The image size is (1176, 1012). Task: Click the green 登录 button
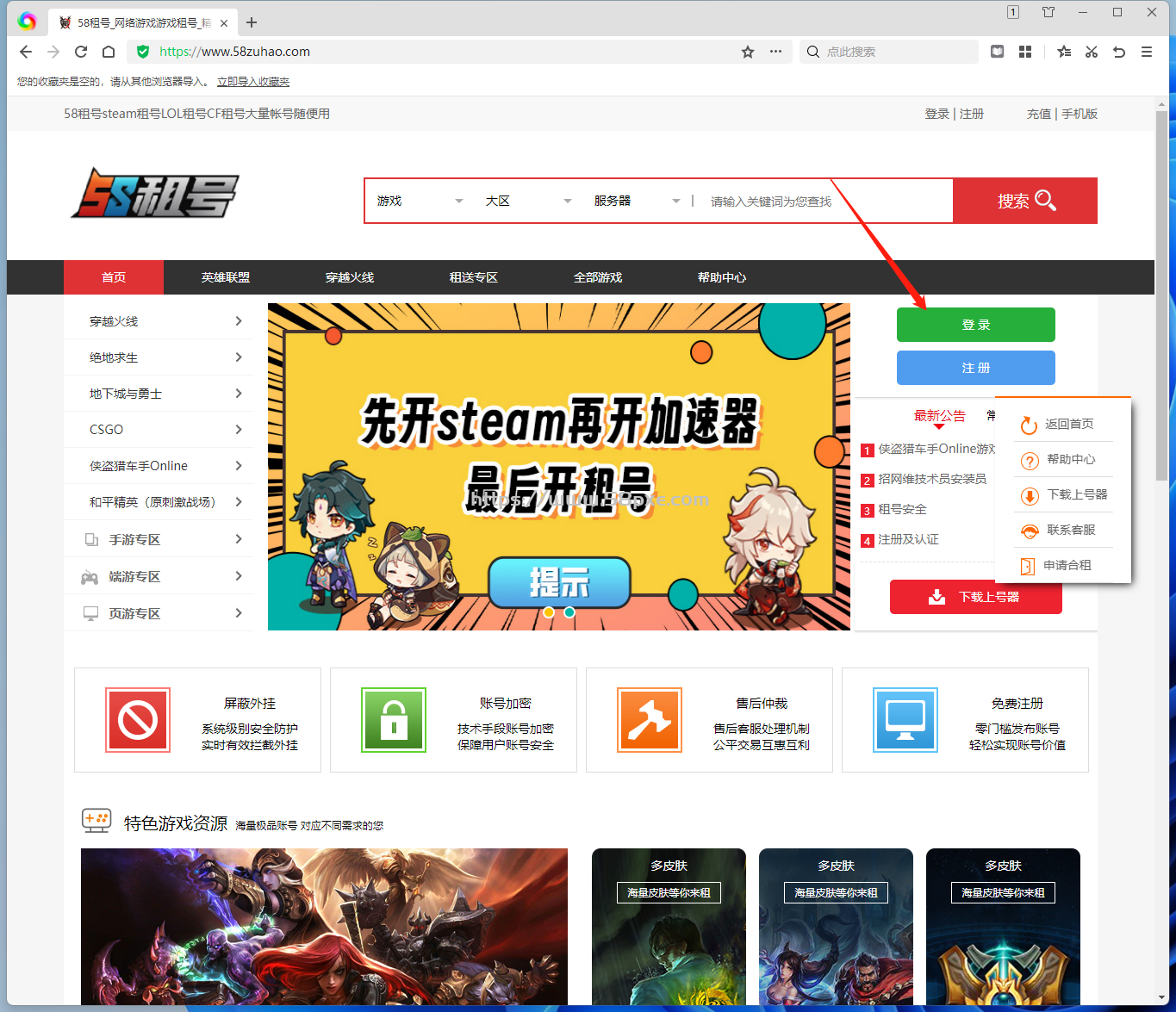[x=976, y=325]
